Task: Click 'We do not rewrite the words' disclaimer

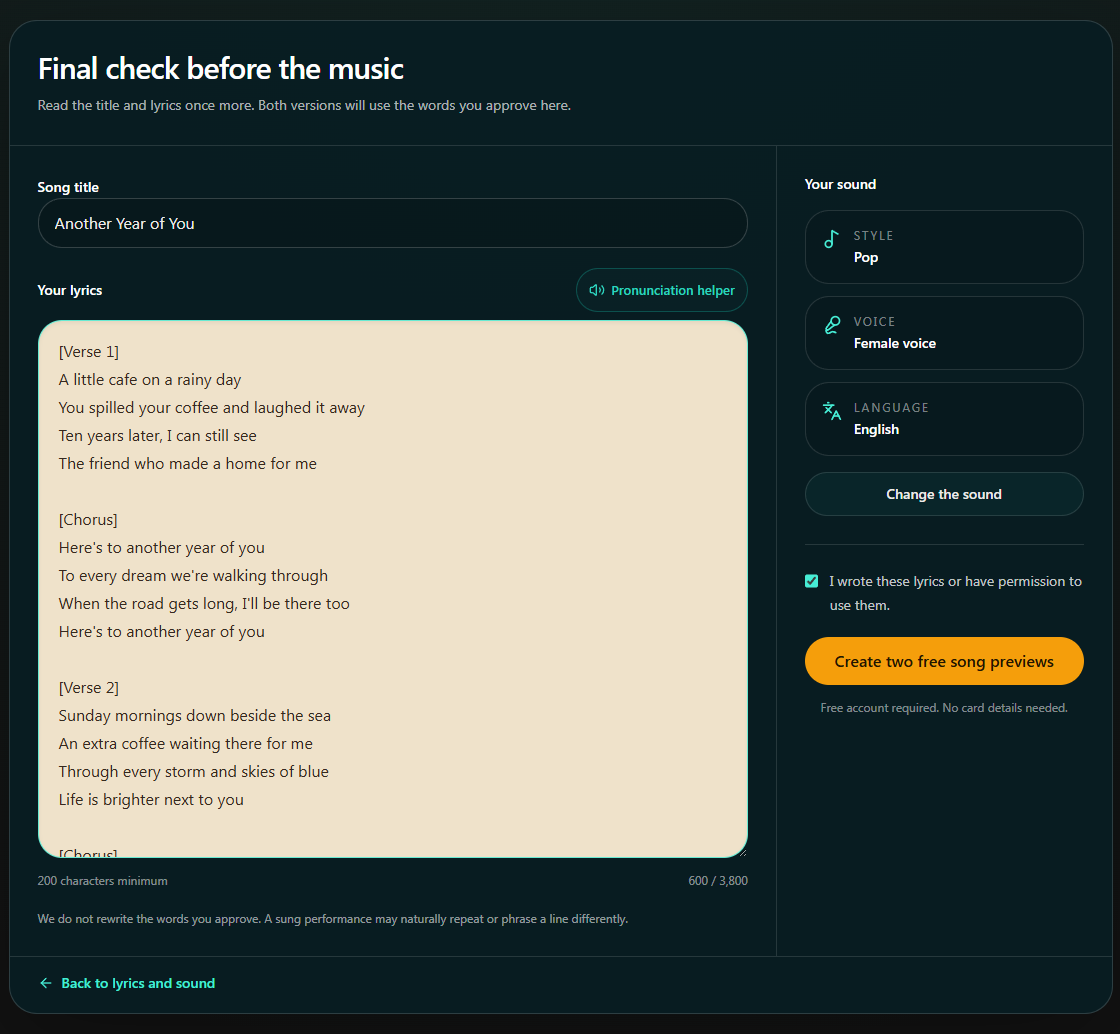Action: 332,918
